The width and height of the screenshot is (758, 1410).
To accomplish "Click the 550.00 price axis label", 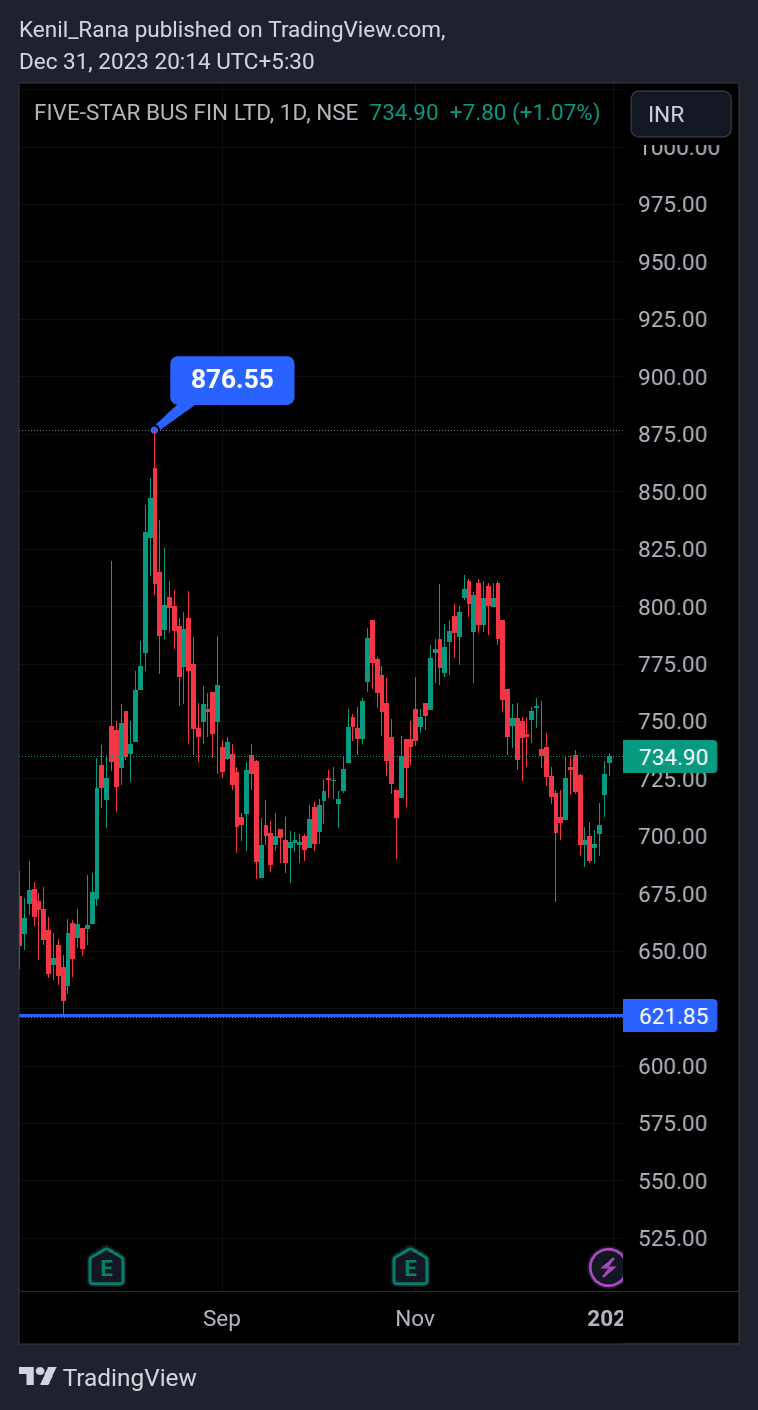I will click(673, 1181).
